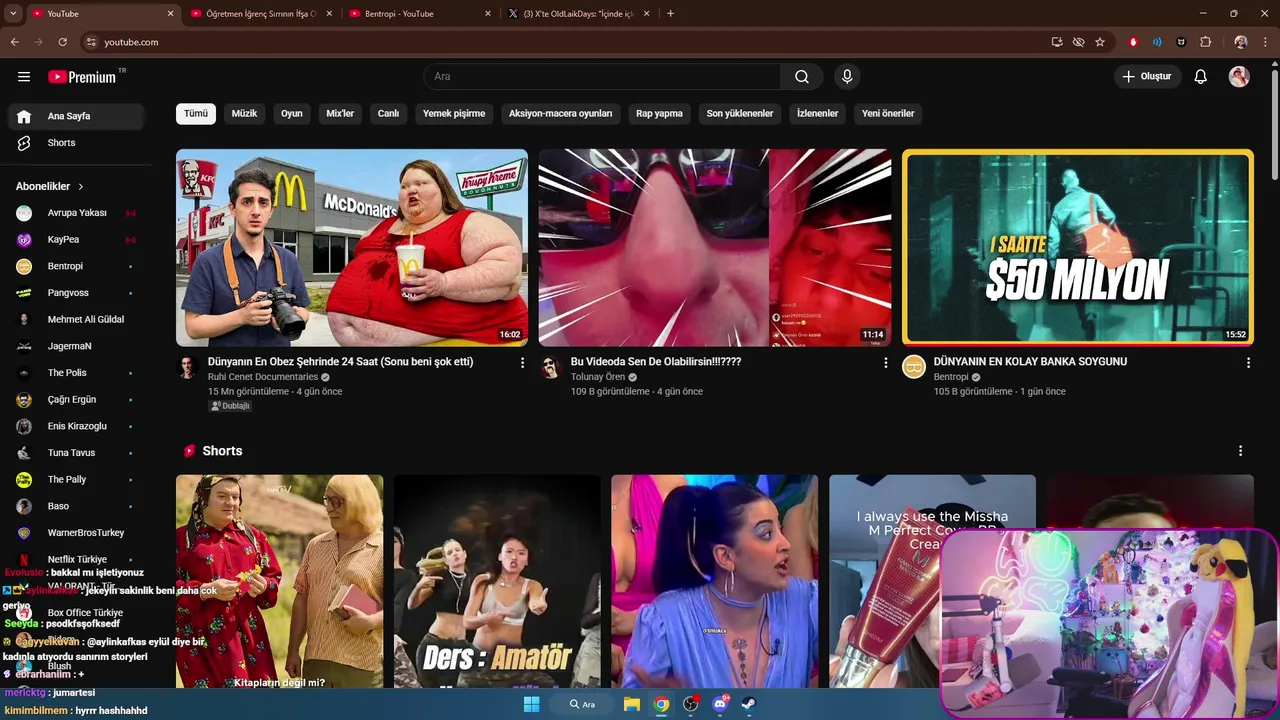Open the black cat extension icon
Image resolution: width=1280 pixels, height=720 pixels.
coord(1181,42)
